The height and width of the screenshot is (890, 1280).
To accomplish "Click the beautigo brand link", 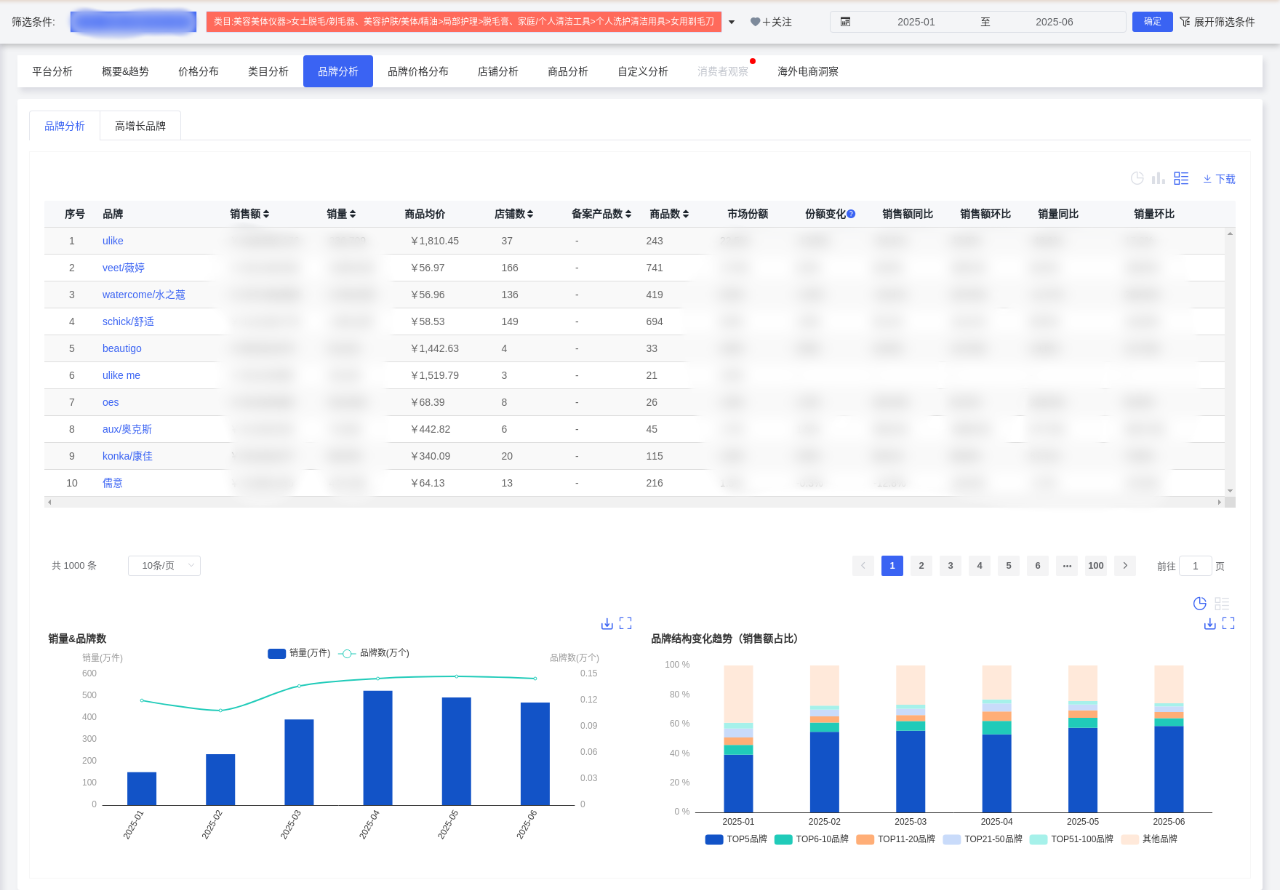I will point(122,349).
